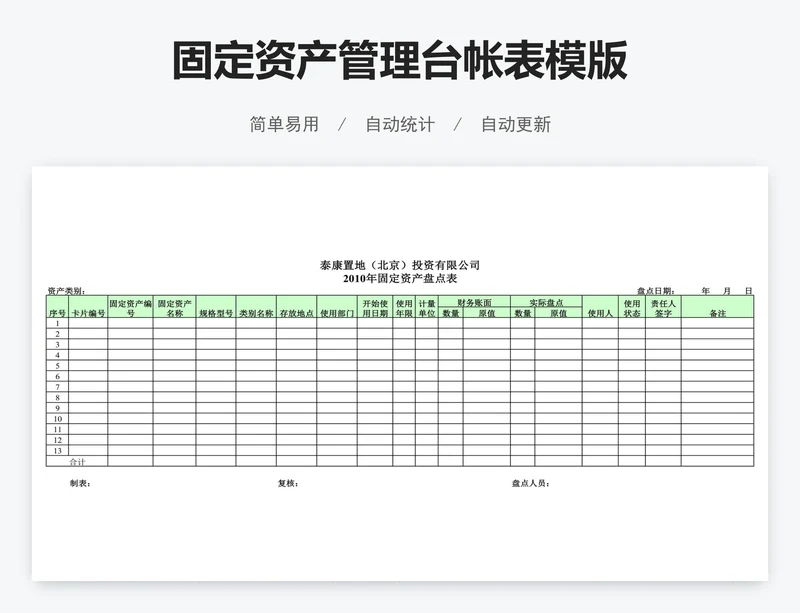Screen dimensions: 800x613
Task: Select the 使用状态 column header
Action: click(x=632, y=308)
